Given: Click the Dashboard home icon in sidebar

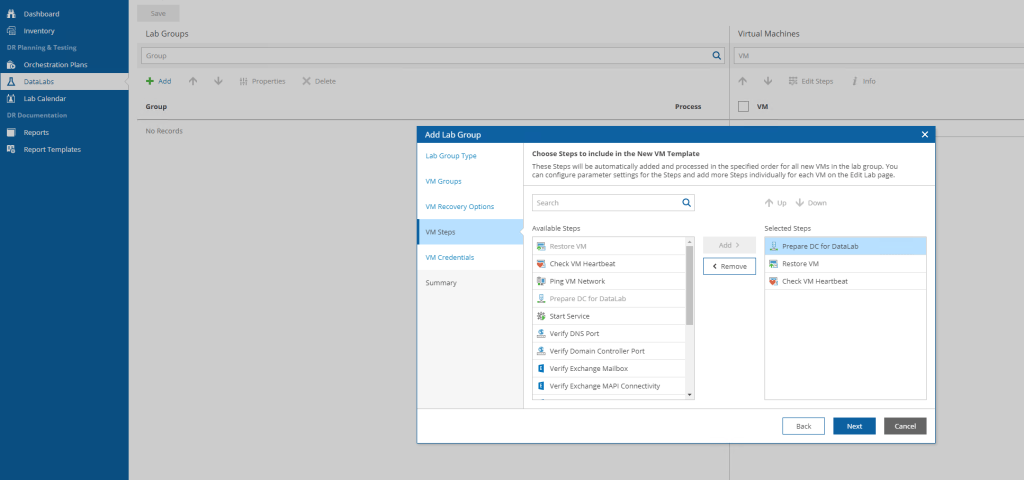Looking at the screenshot, I should 12,14.
